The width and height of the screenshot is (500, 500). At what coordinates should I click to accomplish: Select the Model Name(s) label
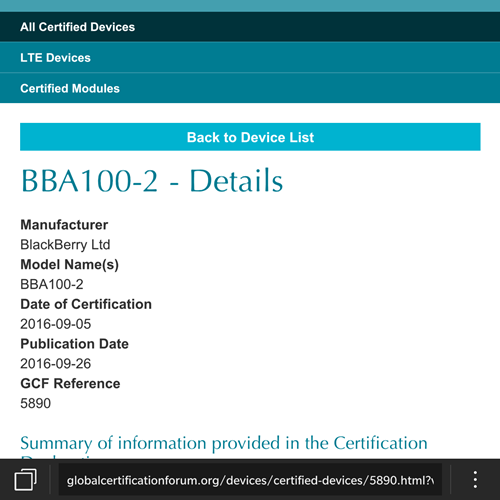point(70,265)
